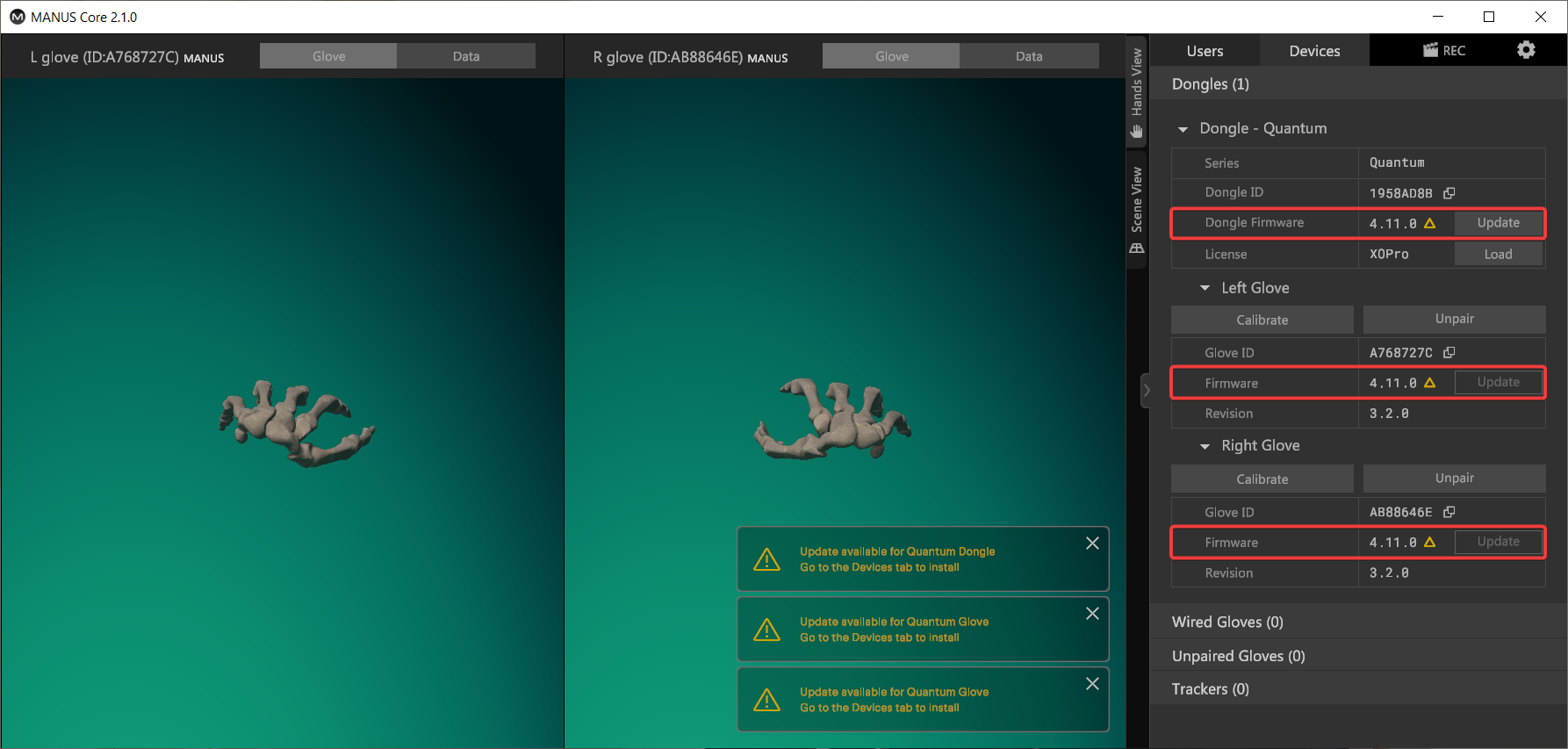Switch to the Devices tab

coord(1314,51)
